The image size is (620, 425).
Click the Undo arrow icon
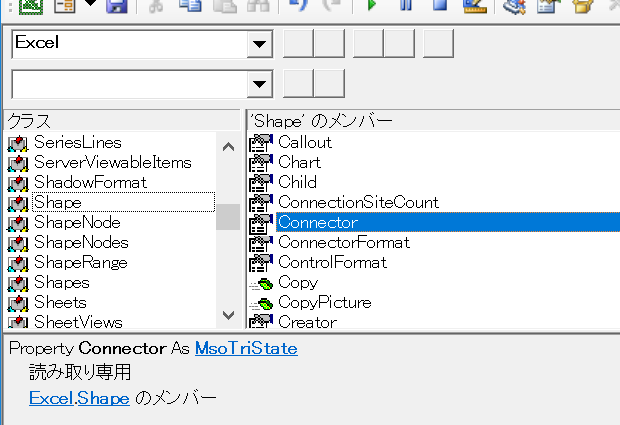[299, 5]
